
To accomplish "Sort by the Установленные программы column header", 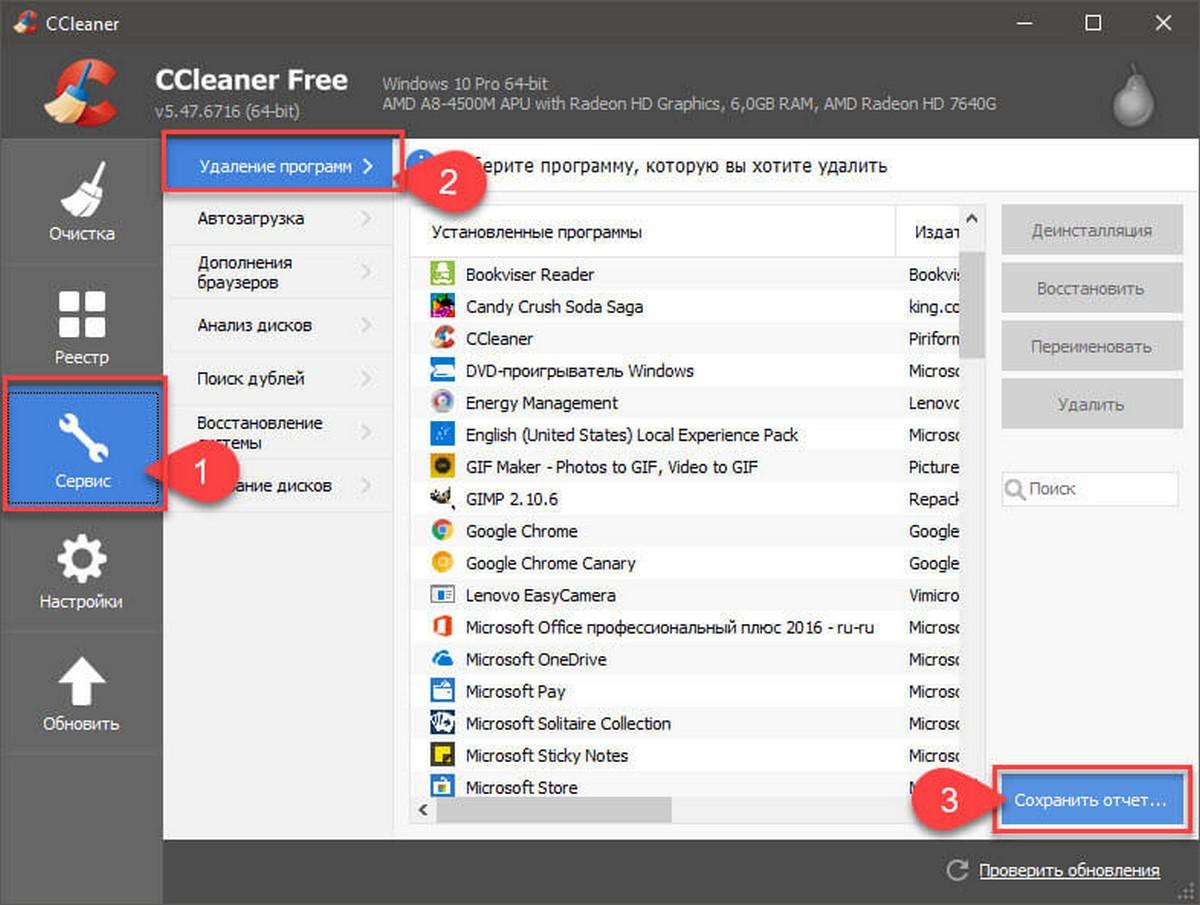I will click(x=653, y=232).
